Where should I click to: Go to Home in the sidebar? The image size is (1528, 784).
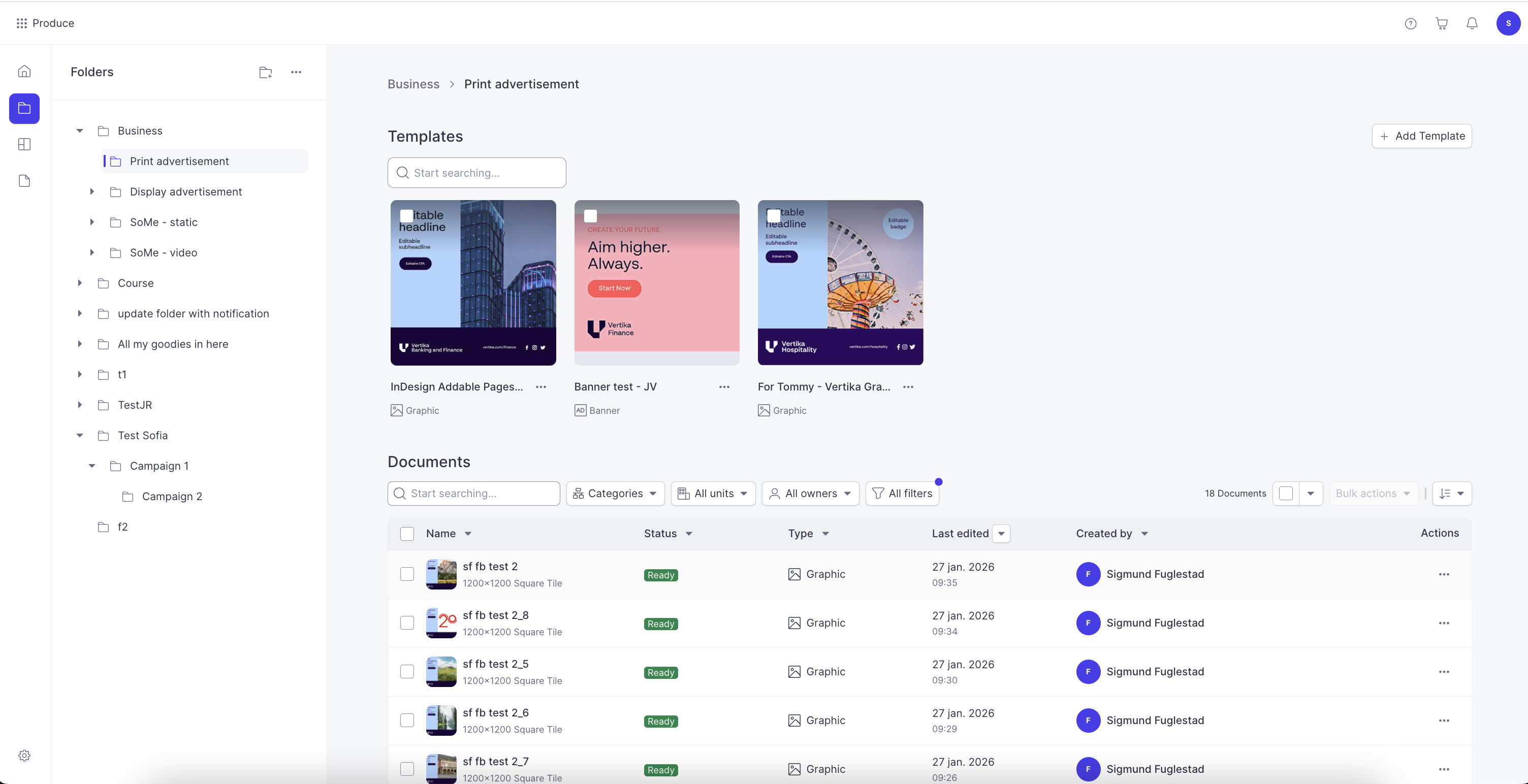click(24, 72)
